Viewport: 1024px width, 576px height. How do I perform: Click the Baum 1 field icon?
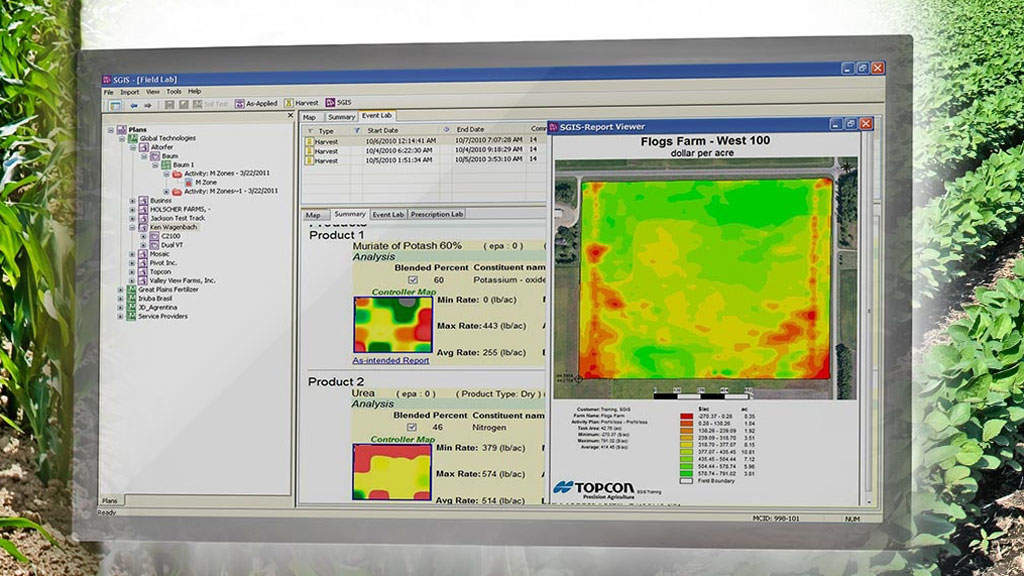click(x=166, y=165)
